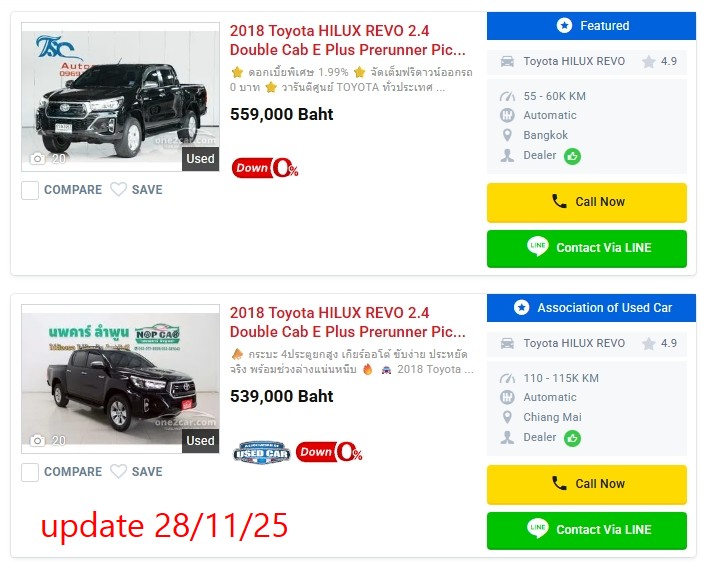Click Contact Via LINE for the Bangkok dealer

tap(587, 248)
